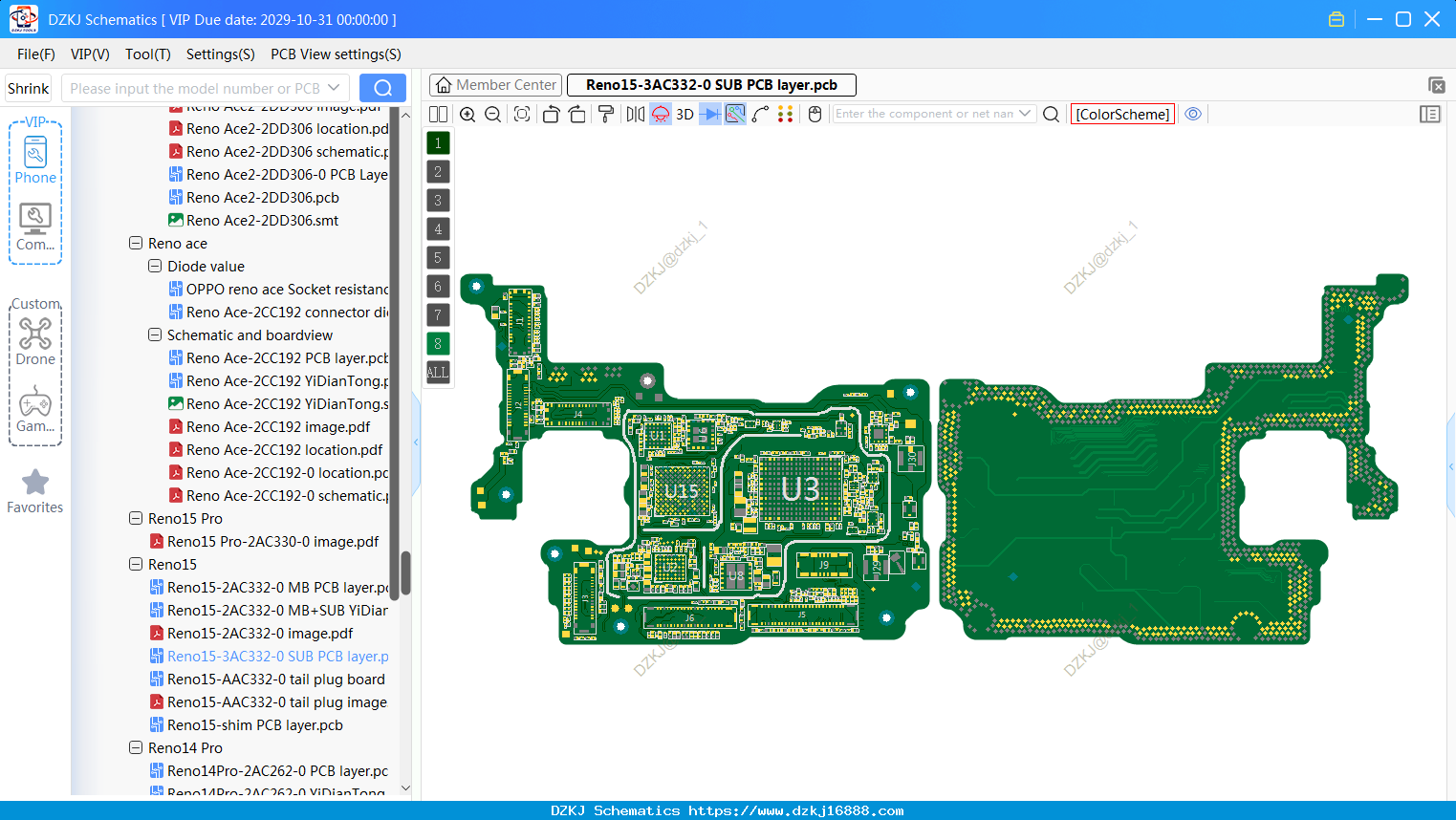Open the model number dropdown arrow
This screenshot has height=820, width=1456.
[334, 88]
